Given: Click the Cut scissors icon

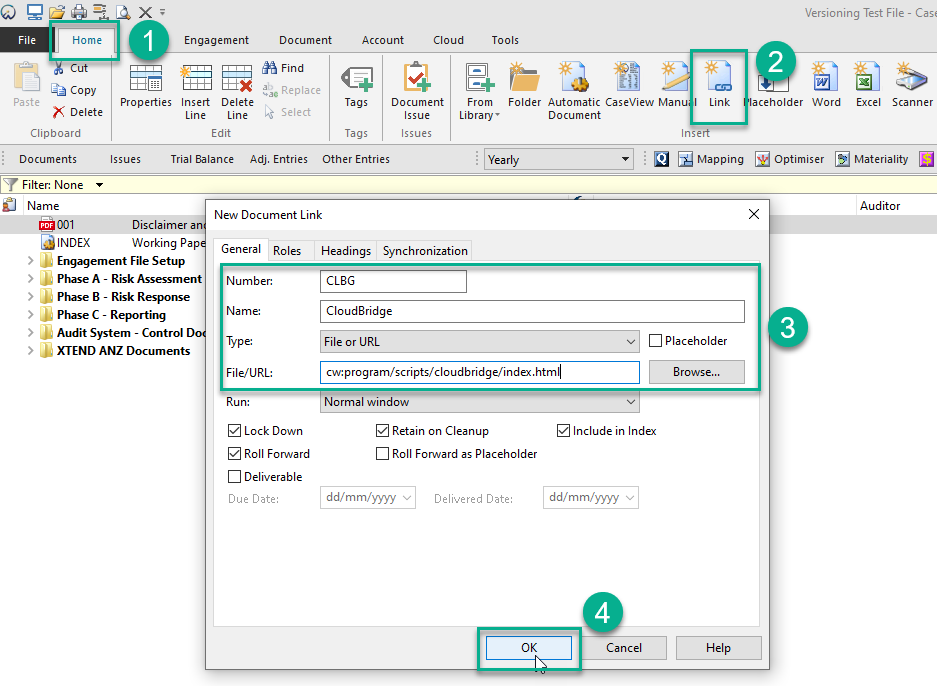Looking at the screenshot, I should (x=59, y=68).
